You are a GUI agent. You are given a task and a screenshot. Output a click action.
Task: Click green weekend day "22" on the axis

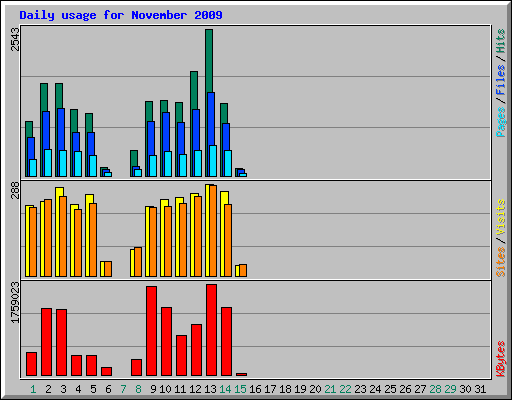coord(345,389)
